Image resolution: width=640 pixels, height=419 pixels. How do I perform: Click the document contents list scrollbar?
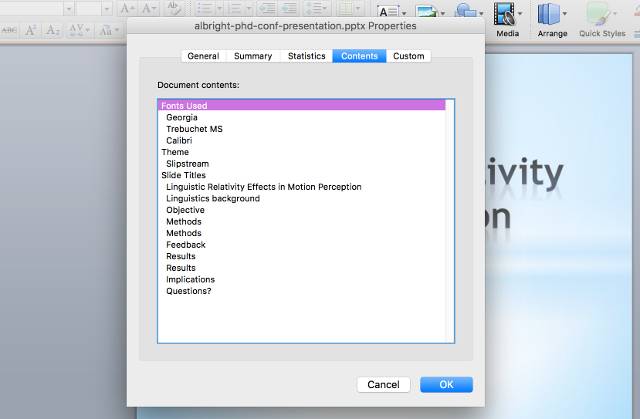(449, 221)
